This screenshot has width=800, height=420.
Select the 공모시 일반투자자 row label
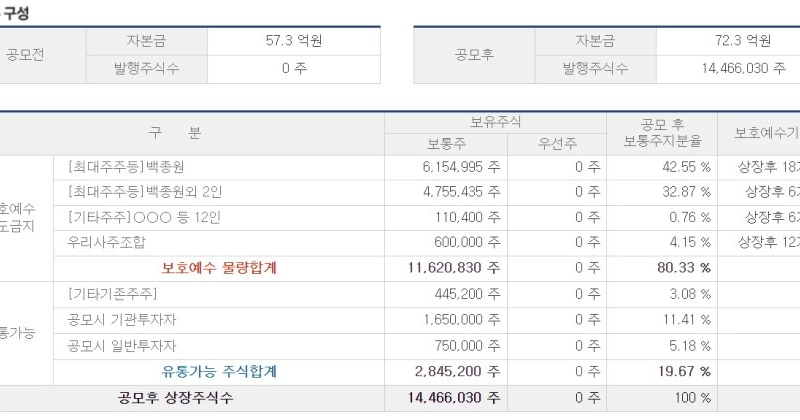pyautogui.click(x=122, y=345)
